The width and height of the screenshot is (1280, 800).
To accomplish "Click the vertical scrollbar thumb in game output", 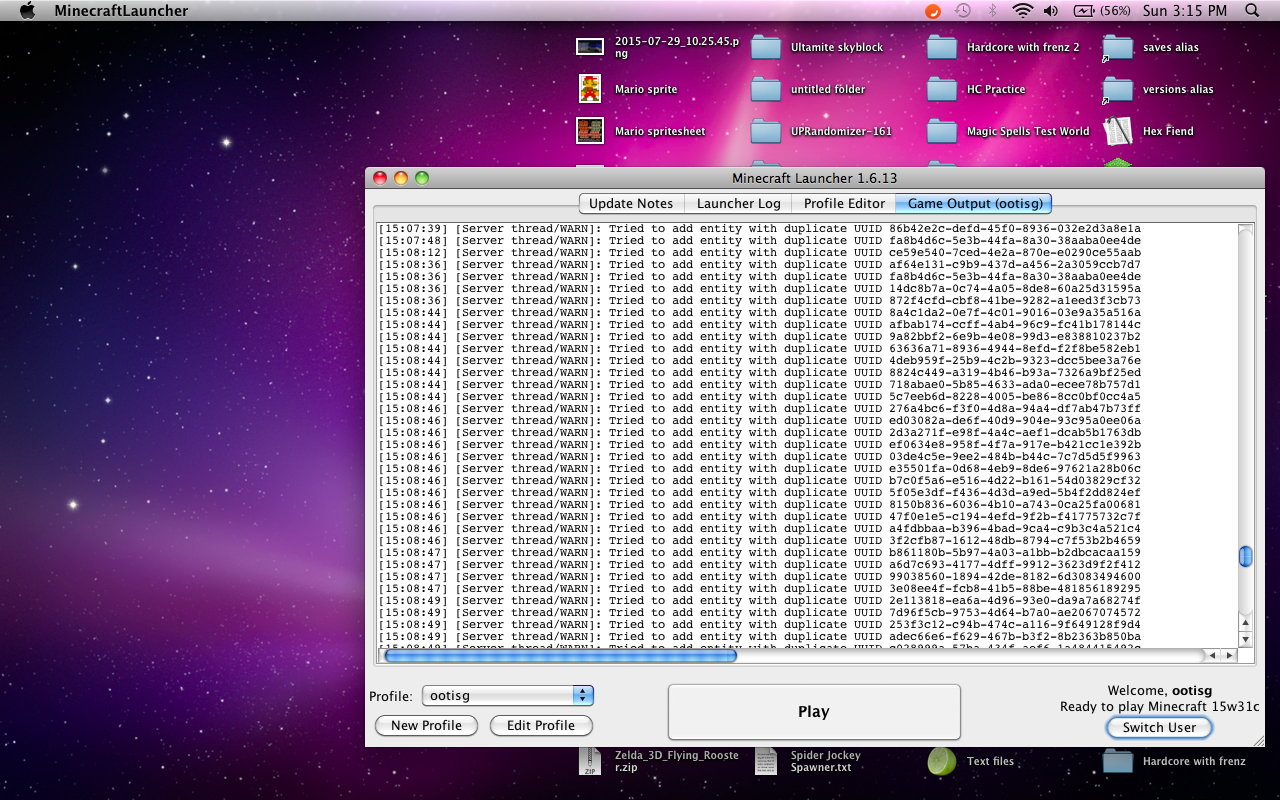I will (1245, 557).
